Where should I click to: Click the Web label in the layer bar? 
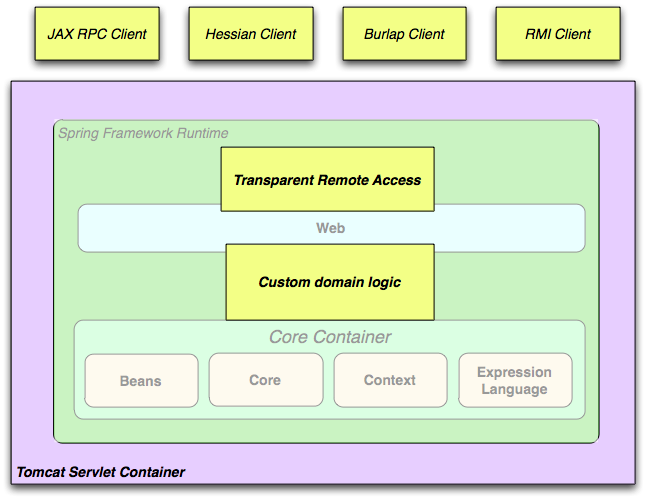[331, 228]
